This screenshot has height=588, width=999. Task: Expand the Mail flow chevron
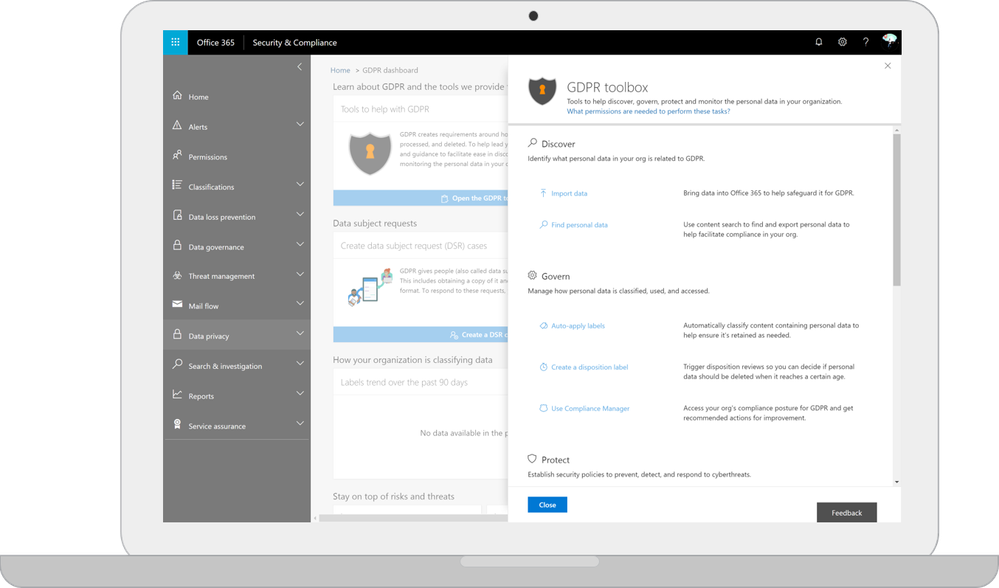point(299,303)
